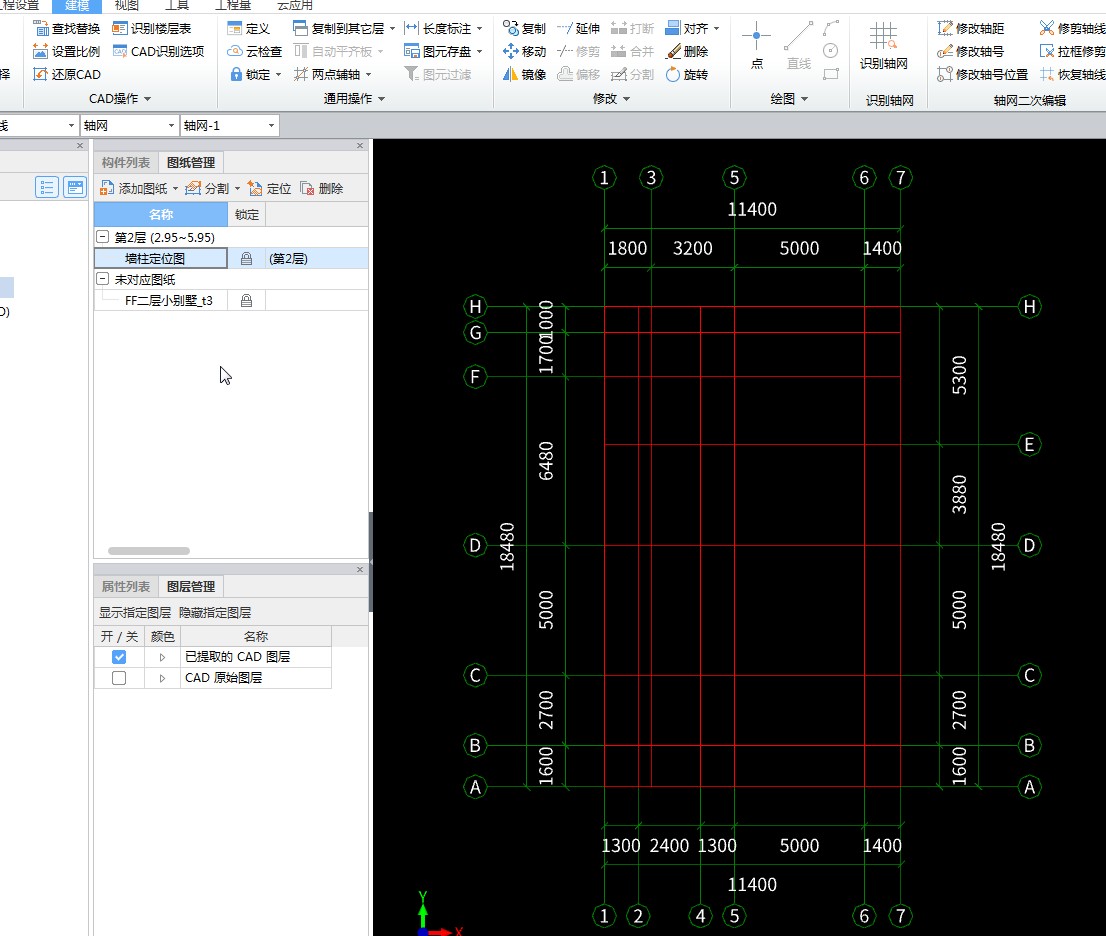Click horizontal scrollbar in drawing manager
This screenshot has height=936, width=1106.
point(149,551)
